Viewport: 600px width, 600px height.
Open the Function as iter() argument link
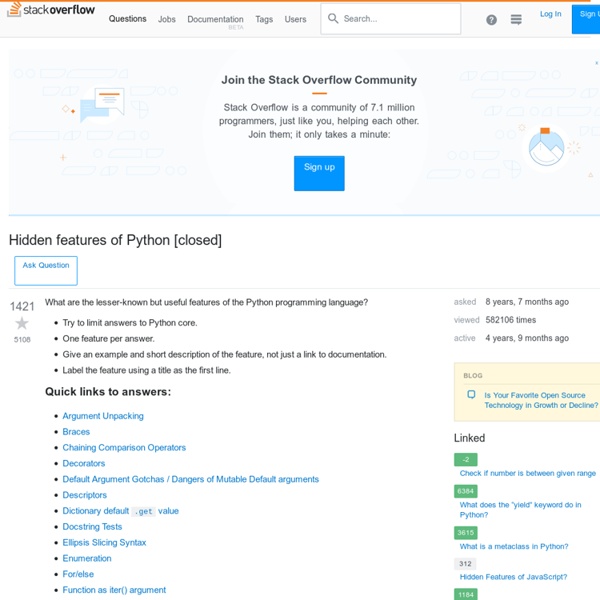tap(114, 590)
